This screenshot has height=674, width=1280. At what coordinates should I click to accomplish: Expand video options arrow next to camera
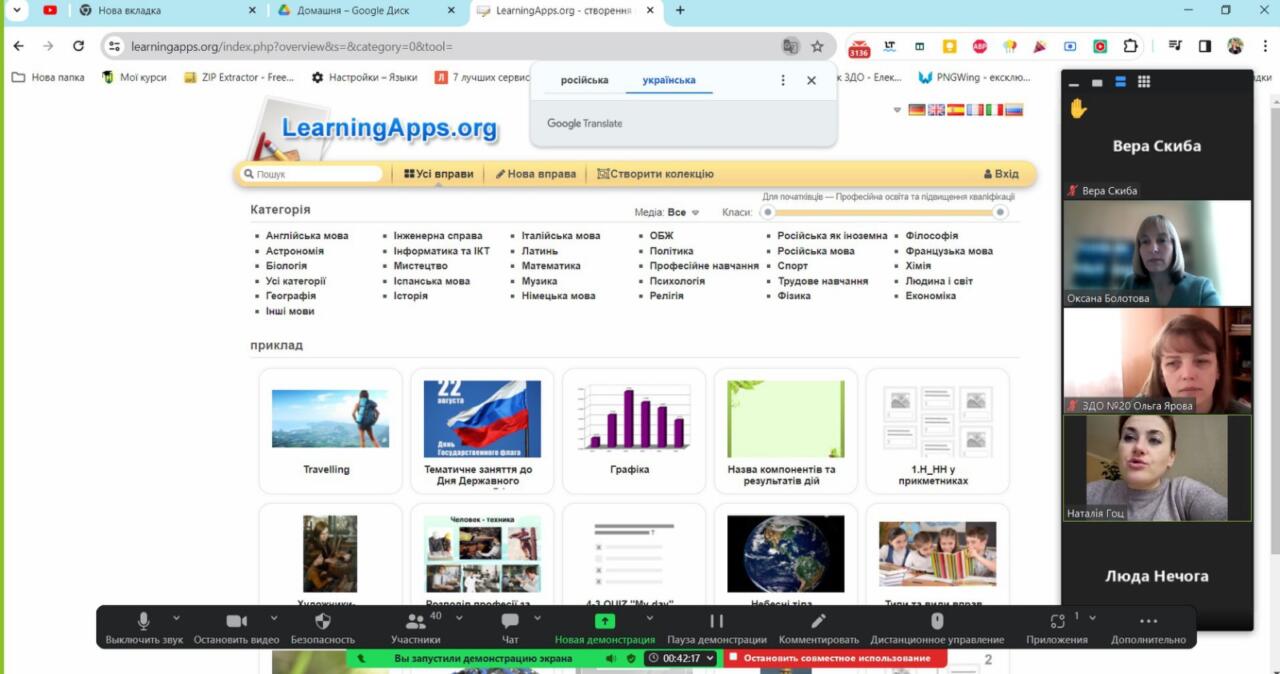pyautogui.click(x=274, y=618)
